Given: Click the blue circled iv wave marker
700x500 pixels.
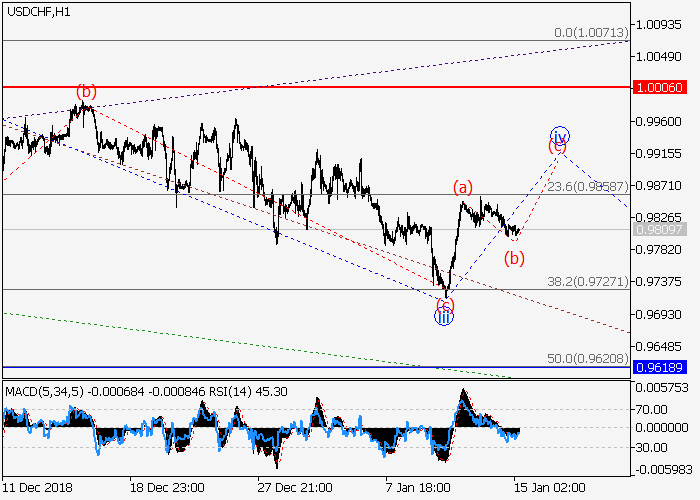Looking at the screenshot, I should tap(560, 135).
